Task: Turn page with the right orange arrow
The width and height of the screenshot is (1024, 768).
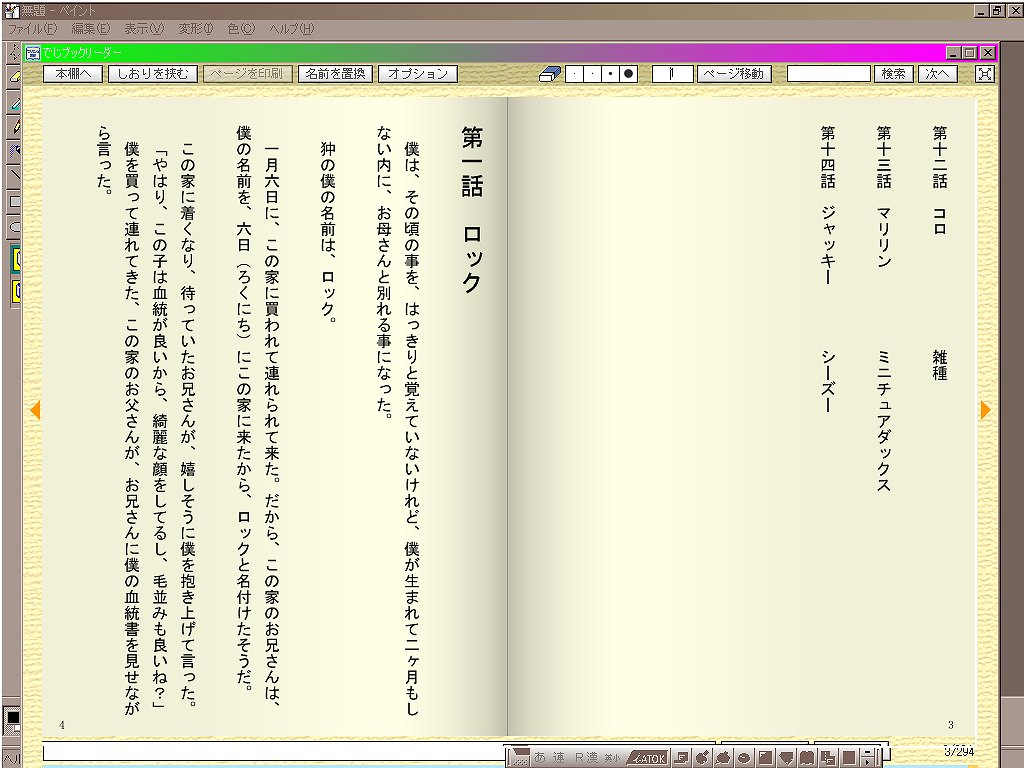Action: [x=985, y=410]
